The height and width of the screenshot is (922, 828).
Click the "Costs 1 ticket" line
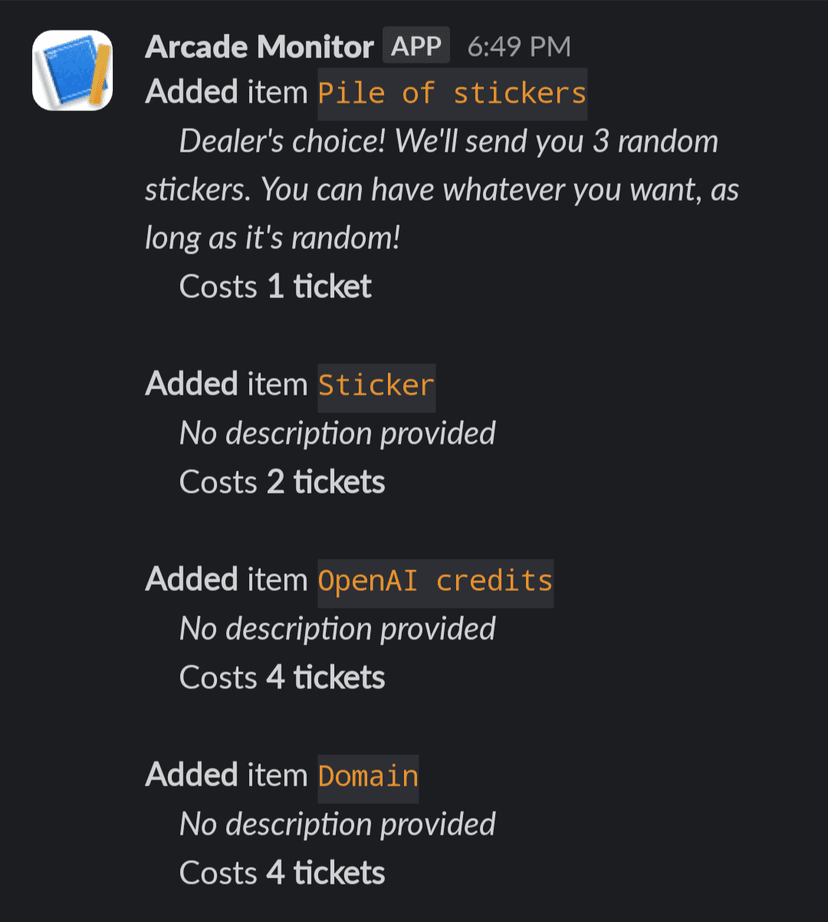[275, 287]
